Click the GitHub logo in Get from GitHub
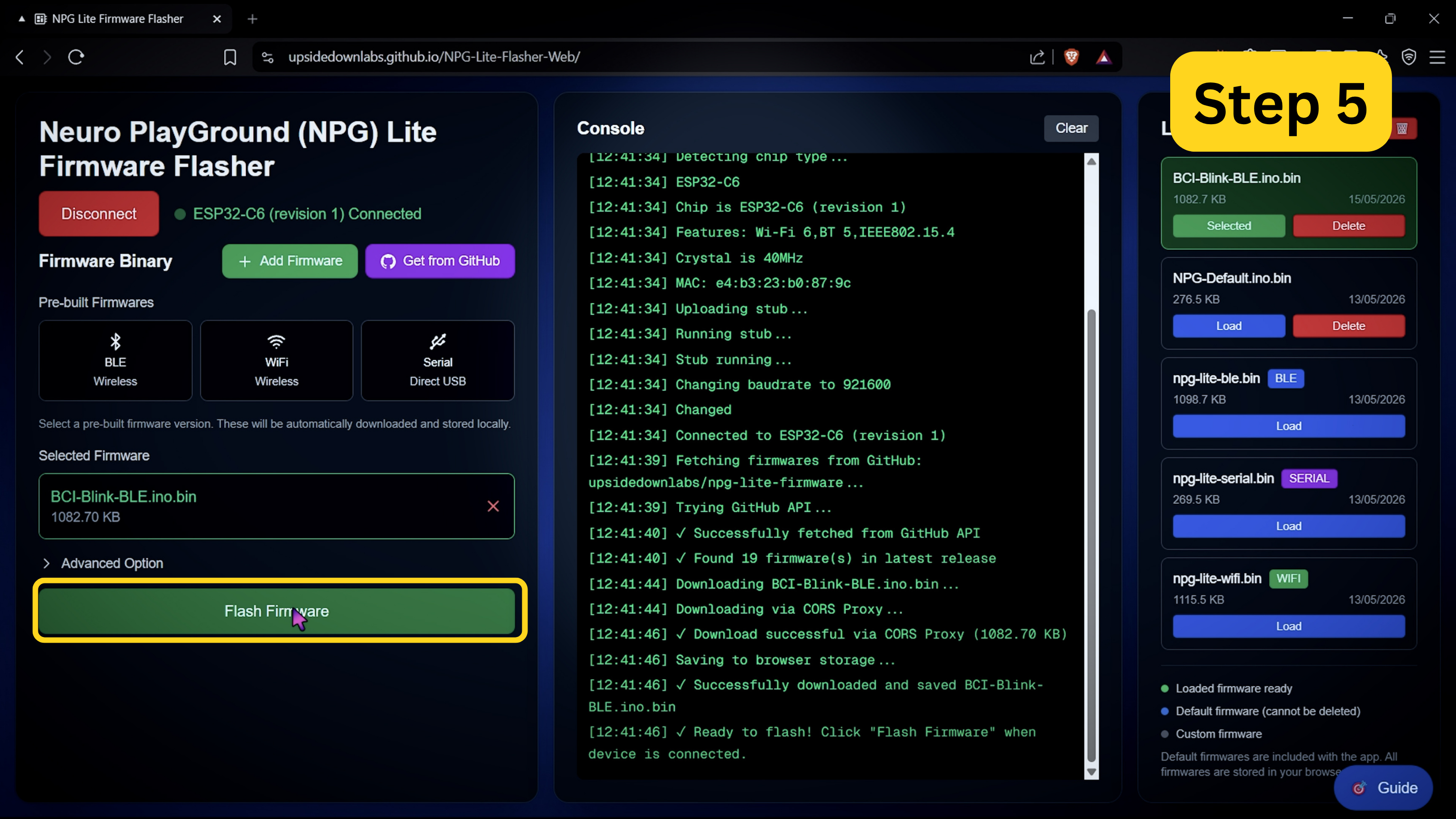This screenshot has height=819, width=1456. [x=388, y=261]
